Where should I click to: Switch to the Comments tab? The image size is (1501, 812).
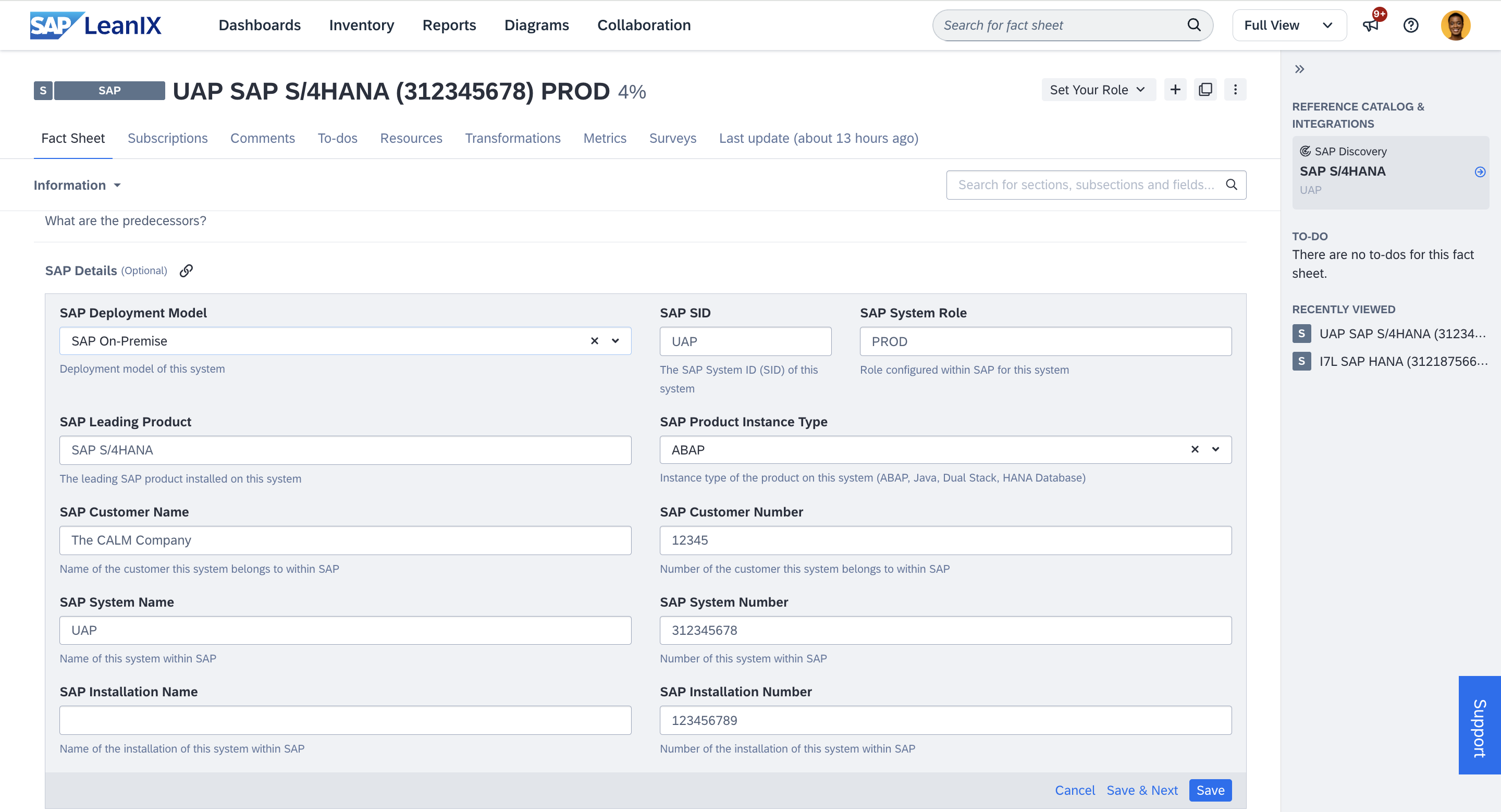coord(262,138)
